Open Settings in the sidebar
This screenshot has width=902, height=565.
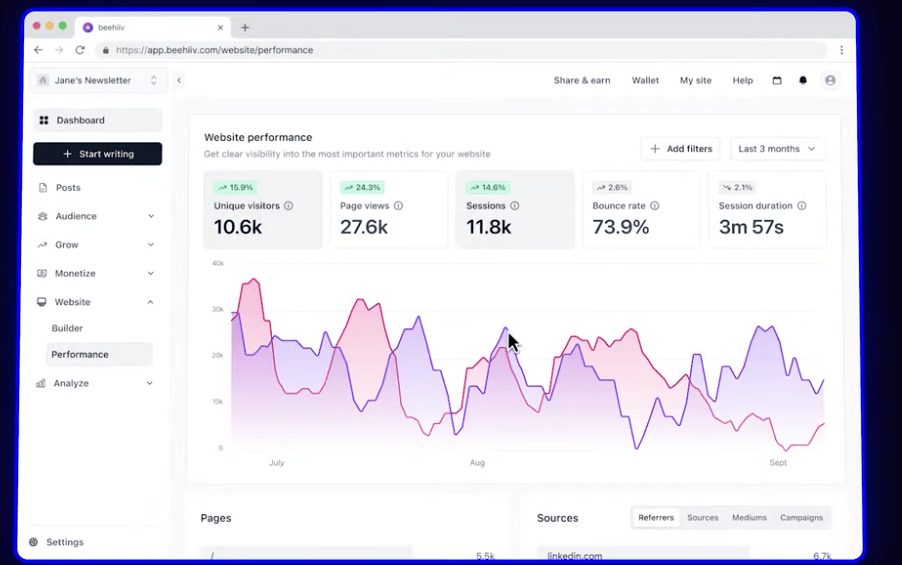[x=64, y=542]
